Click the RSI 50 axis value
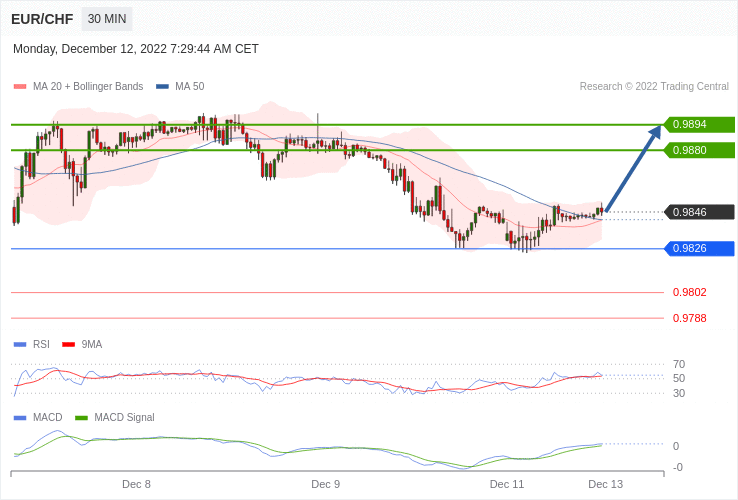This screenshot has height=500, width=738. pyautogui.click(x=679, y=379)
